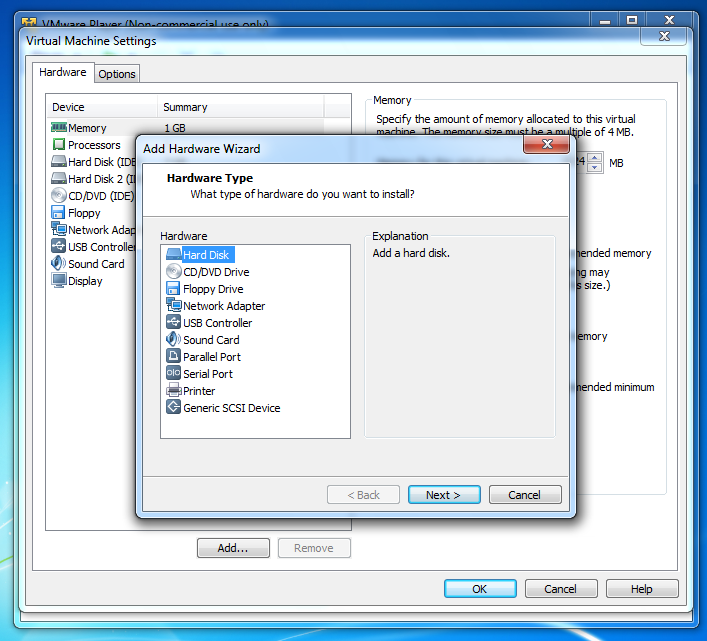The width and height of the screenshot is (707, 641).
Task: Click the Hard Disk (IDE) drive icon
Action: pos(59,161)
